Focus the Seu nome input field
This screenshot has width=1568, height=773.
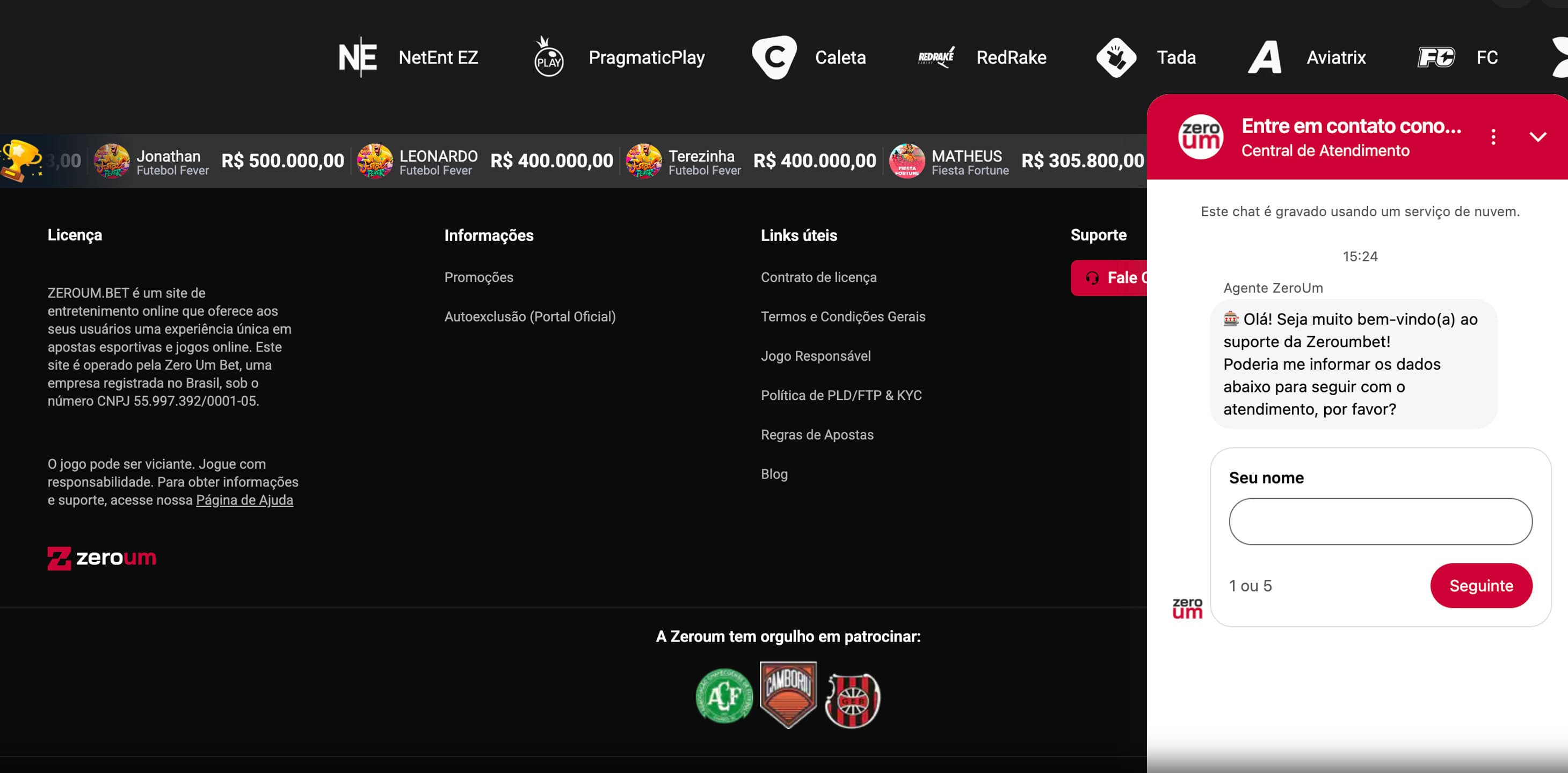tap(1381, 522)
